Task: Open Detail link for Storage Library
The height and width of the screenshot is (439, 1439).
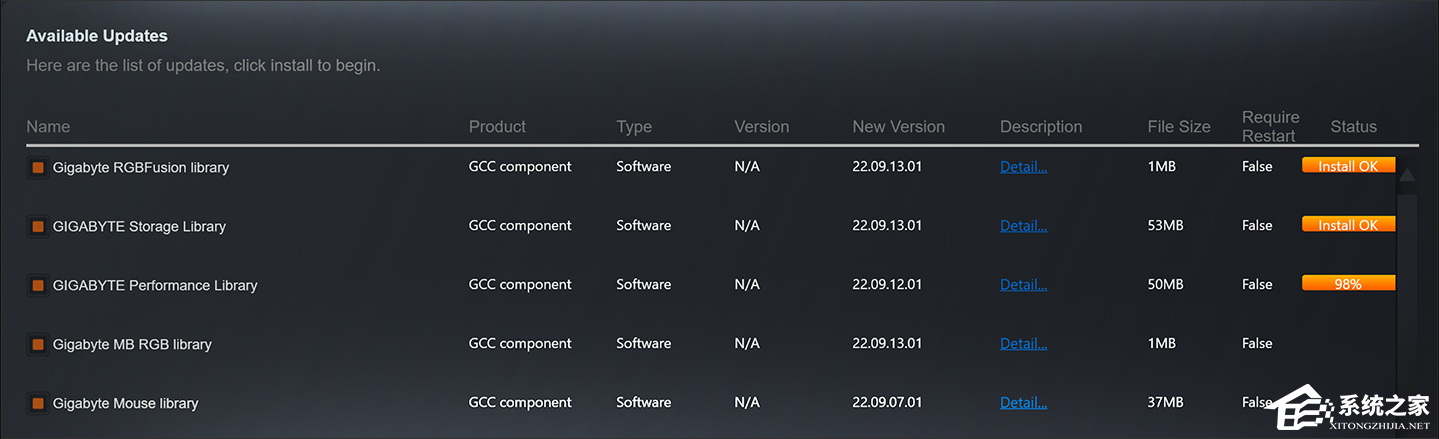Action: [1023, 226]
